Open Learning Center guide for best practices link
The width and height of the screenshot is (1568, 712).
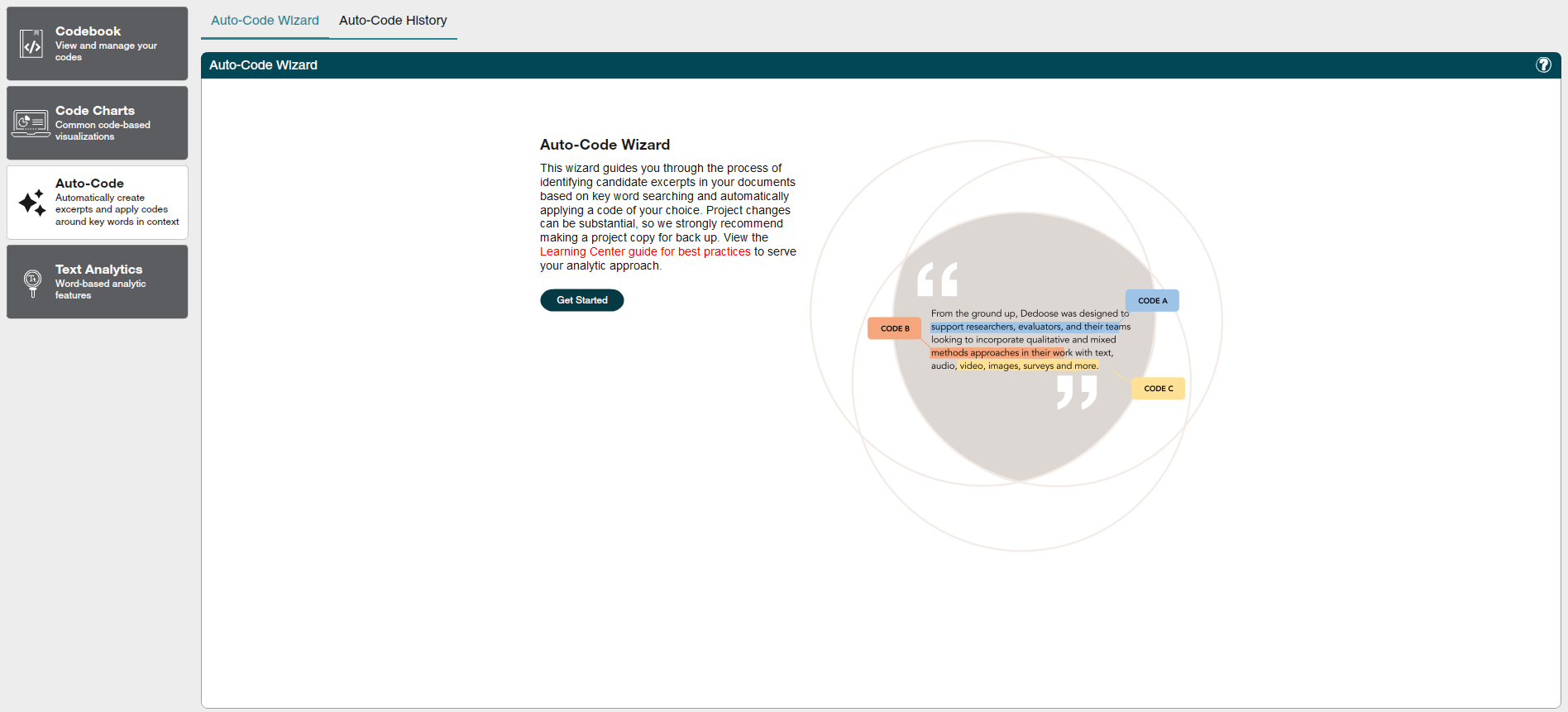645,252
